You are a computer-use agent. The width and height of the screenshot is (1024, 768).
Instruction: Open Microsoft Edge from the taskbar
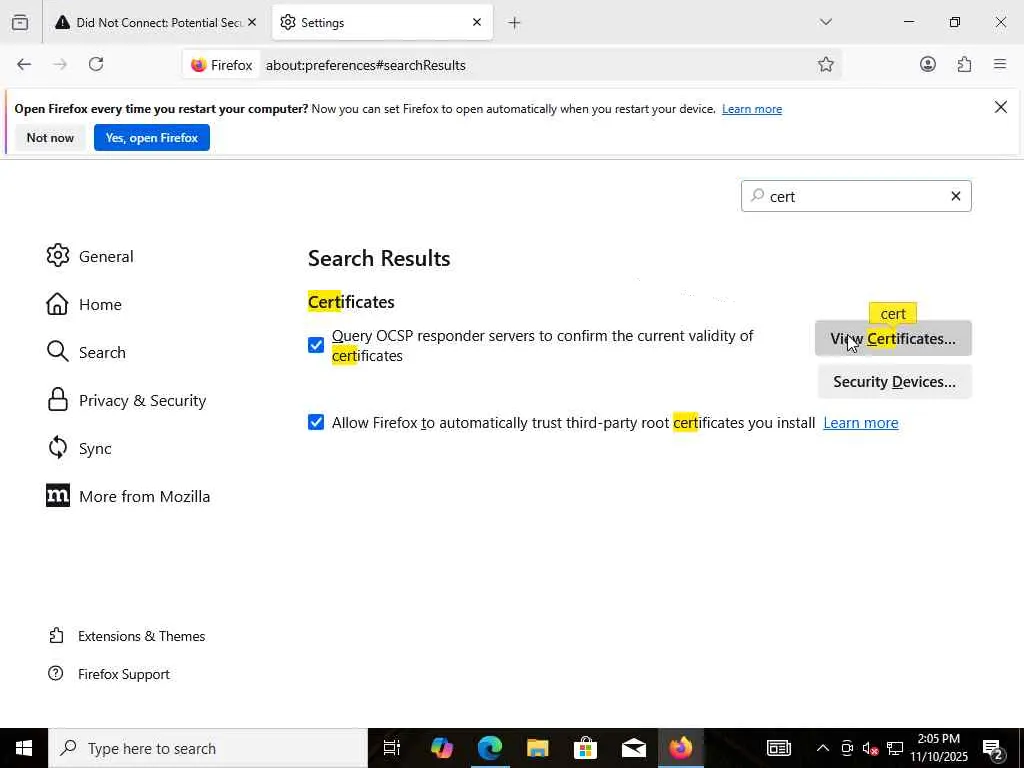pyautogui.click(x=489, y=748)
